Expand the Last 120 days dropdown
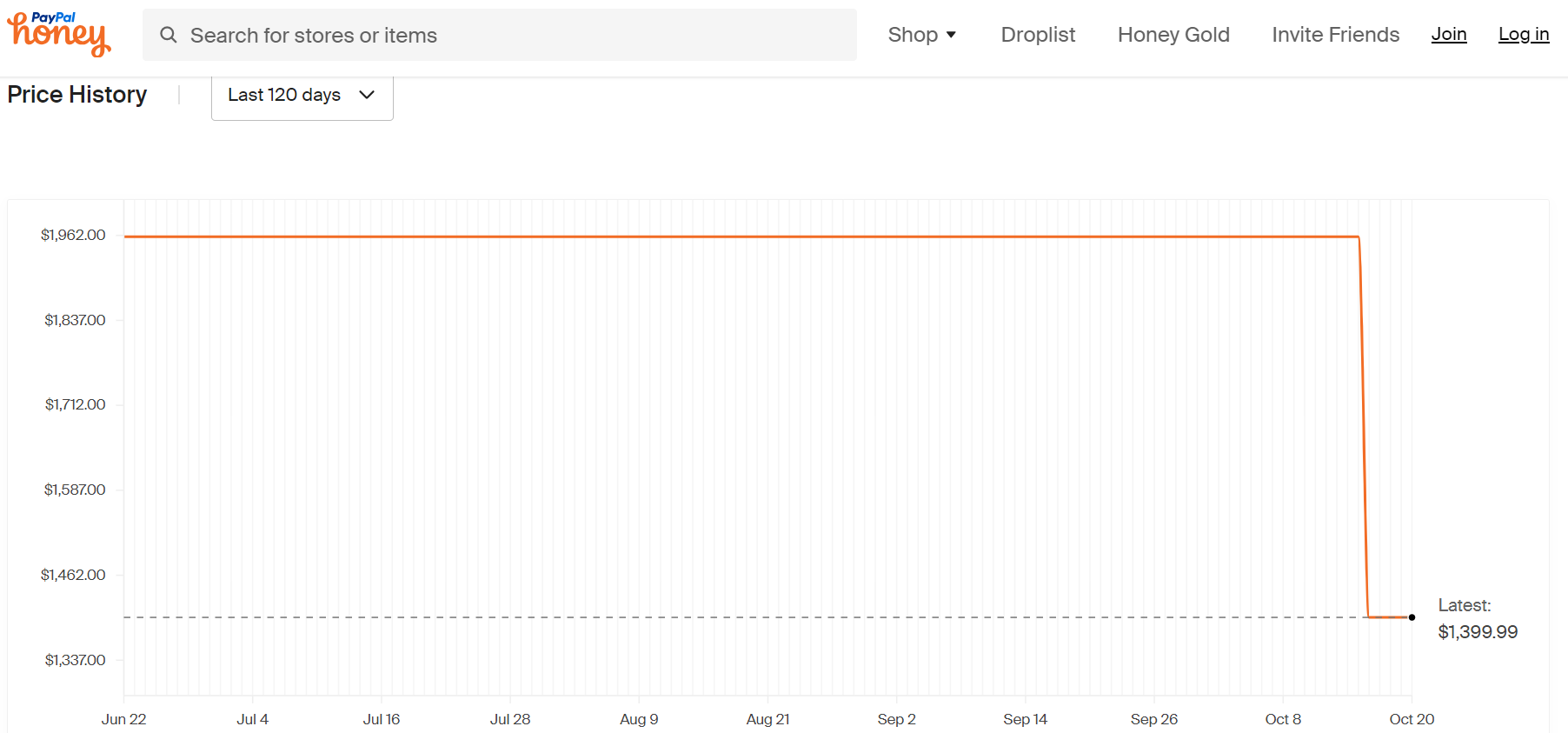 [x=302, y=96]
